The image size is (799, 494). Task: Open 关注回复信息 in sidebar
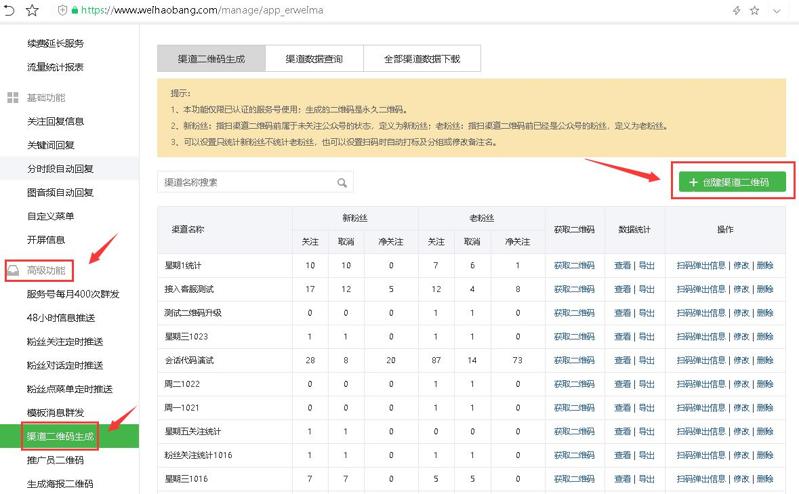(56, 121)
